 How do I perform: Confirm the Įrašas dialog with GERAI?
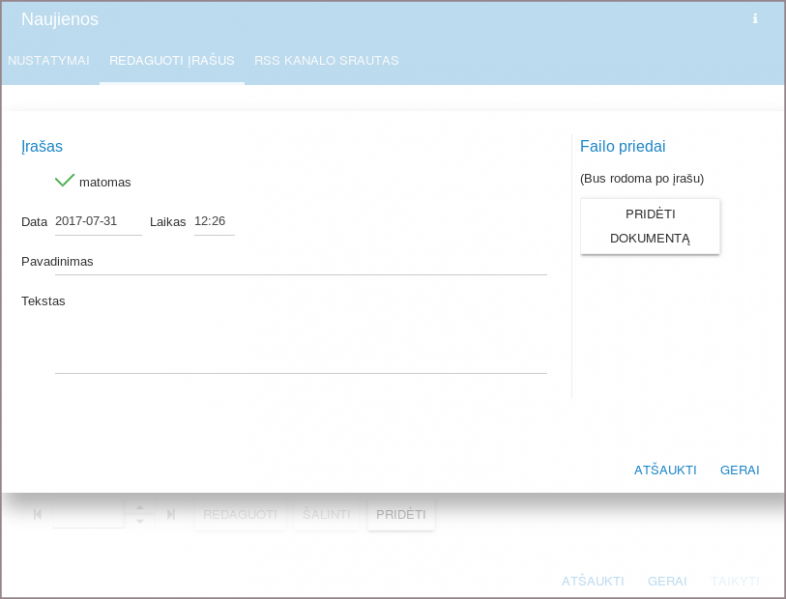tap(739, 470)
